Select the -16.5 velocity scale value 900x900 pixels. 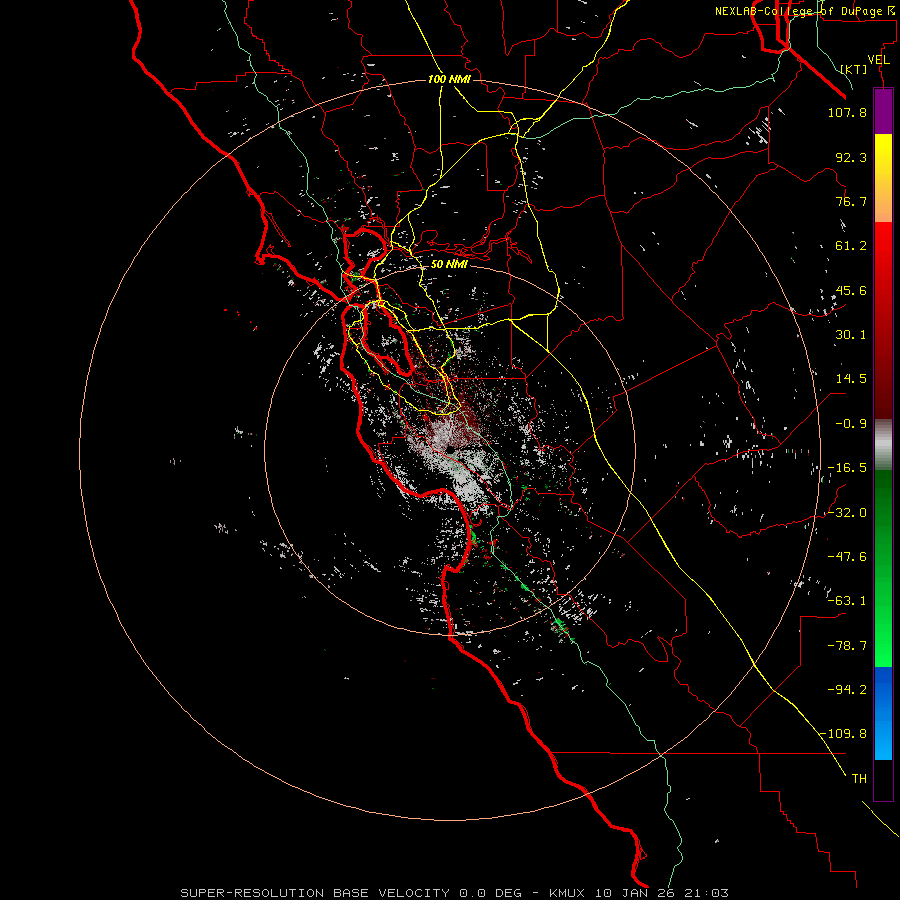point(847,468)
